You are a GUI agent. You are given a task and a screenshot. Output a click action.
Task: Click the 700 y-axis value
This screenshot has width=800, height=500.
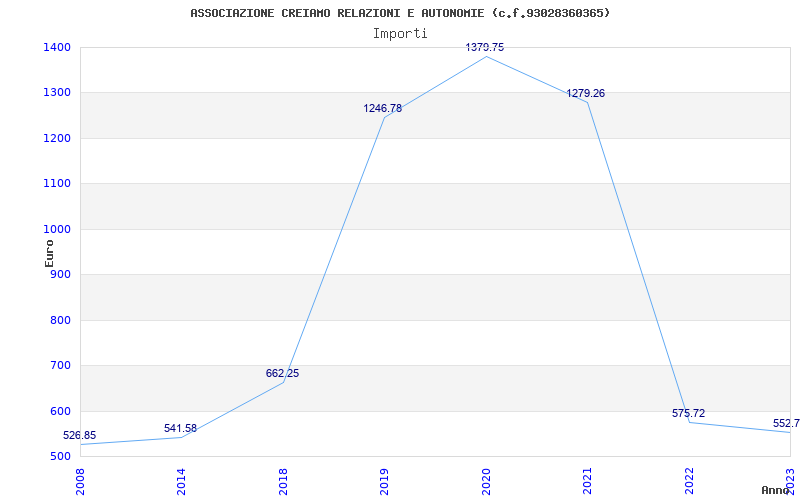coord(58,366)
